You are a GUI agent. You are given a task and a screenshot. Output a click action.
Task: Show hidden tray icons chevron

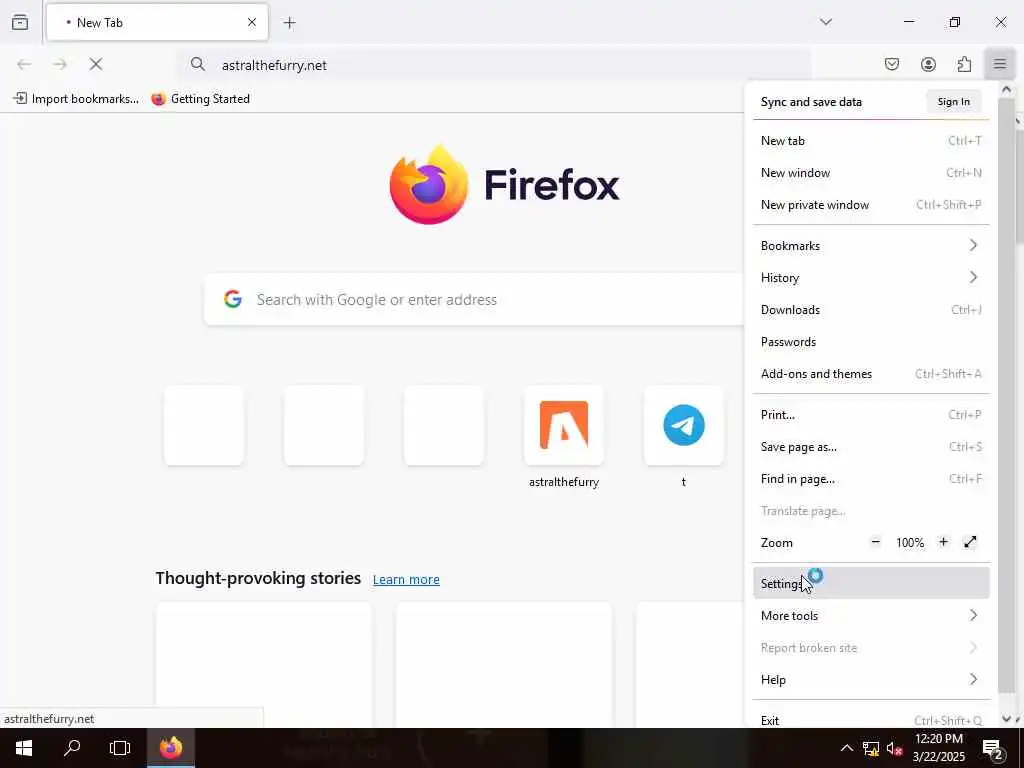[846, 748]
